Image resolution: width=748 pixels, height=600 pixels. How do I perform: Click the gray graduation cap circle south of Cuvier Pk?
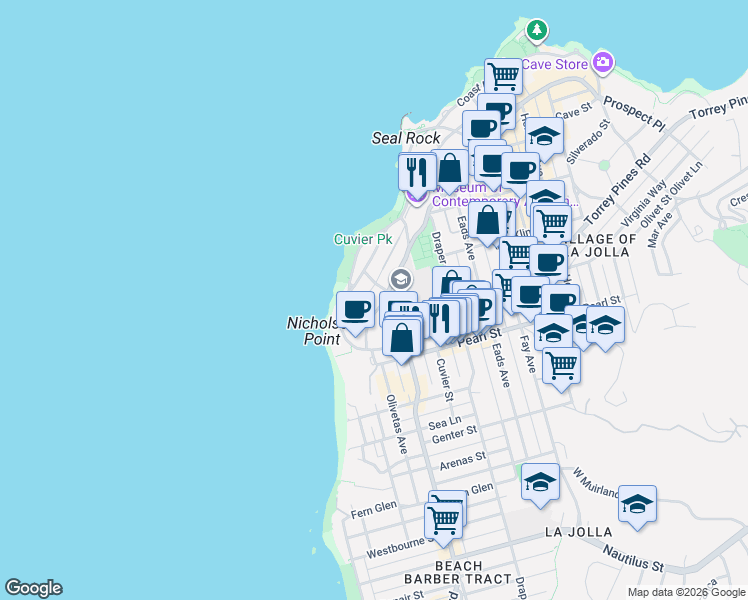(401, 279)
